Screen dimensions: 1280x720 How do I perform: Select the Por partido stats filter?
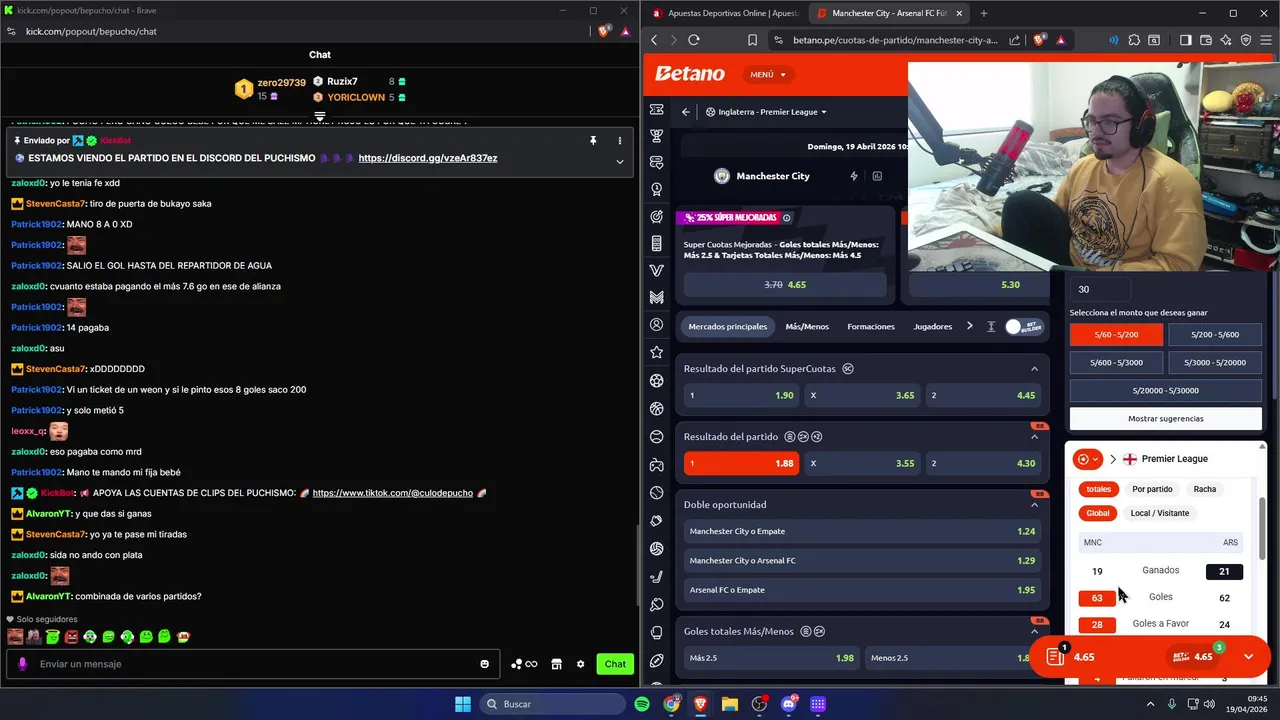pos(1152,489)
